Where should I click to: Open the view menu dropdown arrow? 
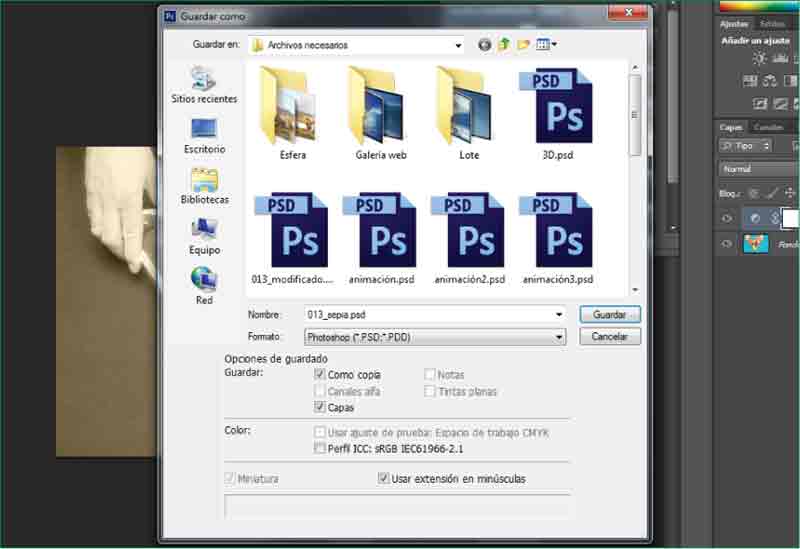(554, 45)
